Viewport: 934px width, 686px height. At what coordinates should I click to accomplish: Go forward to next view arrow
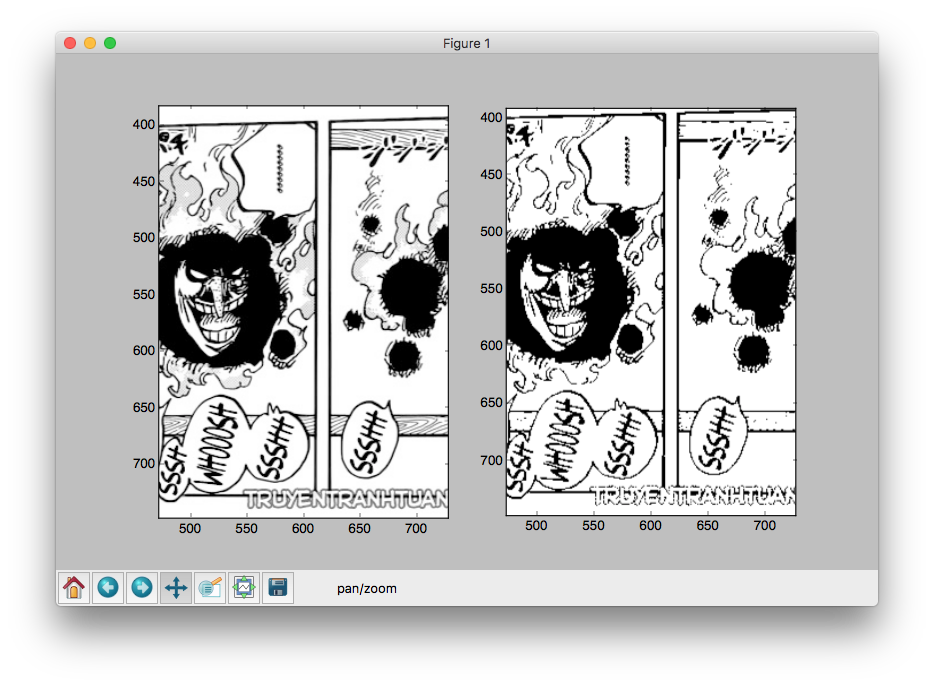point(142,588)
